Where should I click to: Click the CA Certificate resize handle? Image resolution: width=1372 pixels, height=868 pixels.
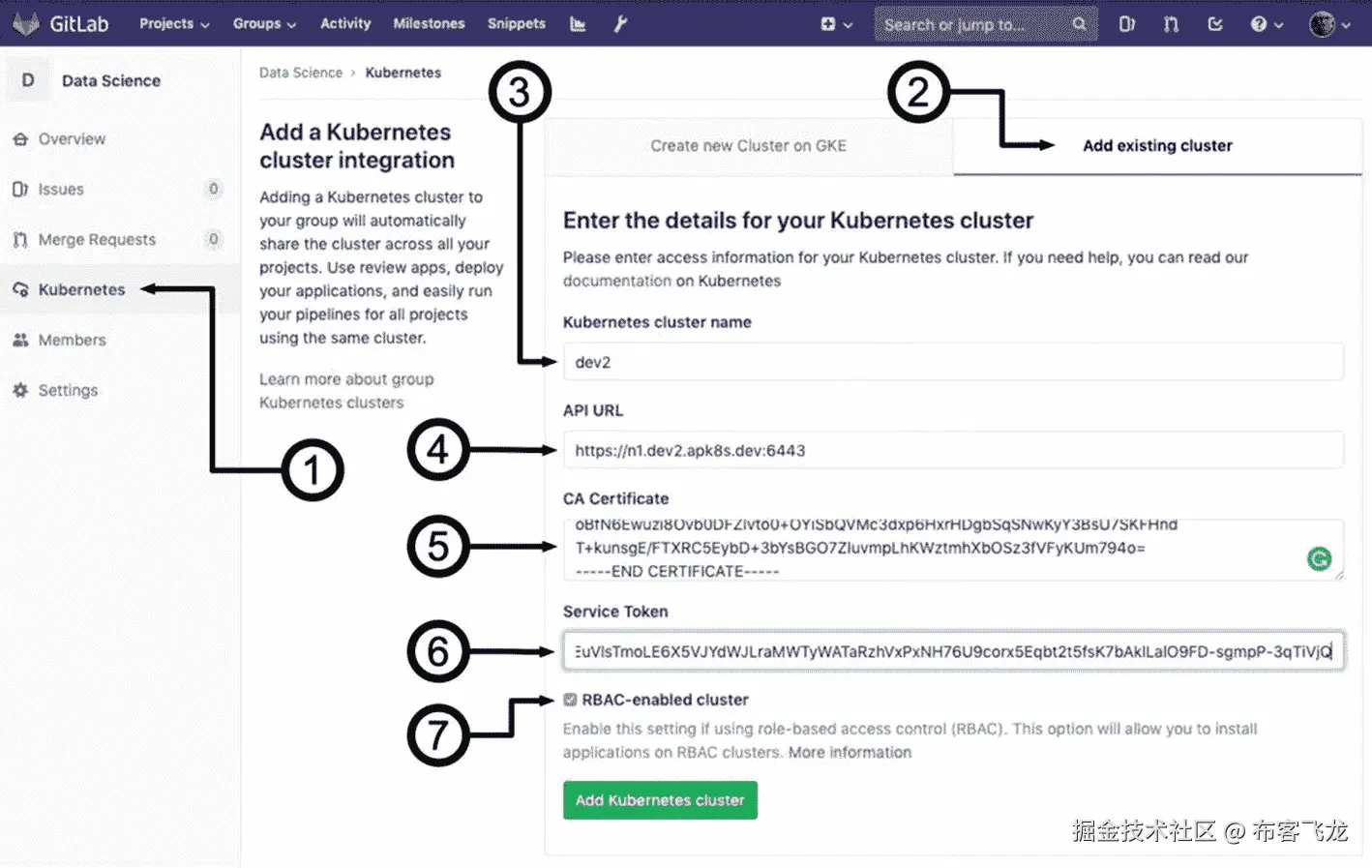pyautogui.click(x=1338, y=575)
